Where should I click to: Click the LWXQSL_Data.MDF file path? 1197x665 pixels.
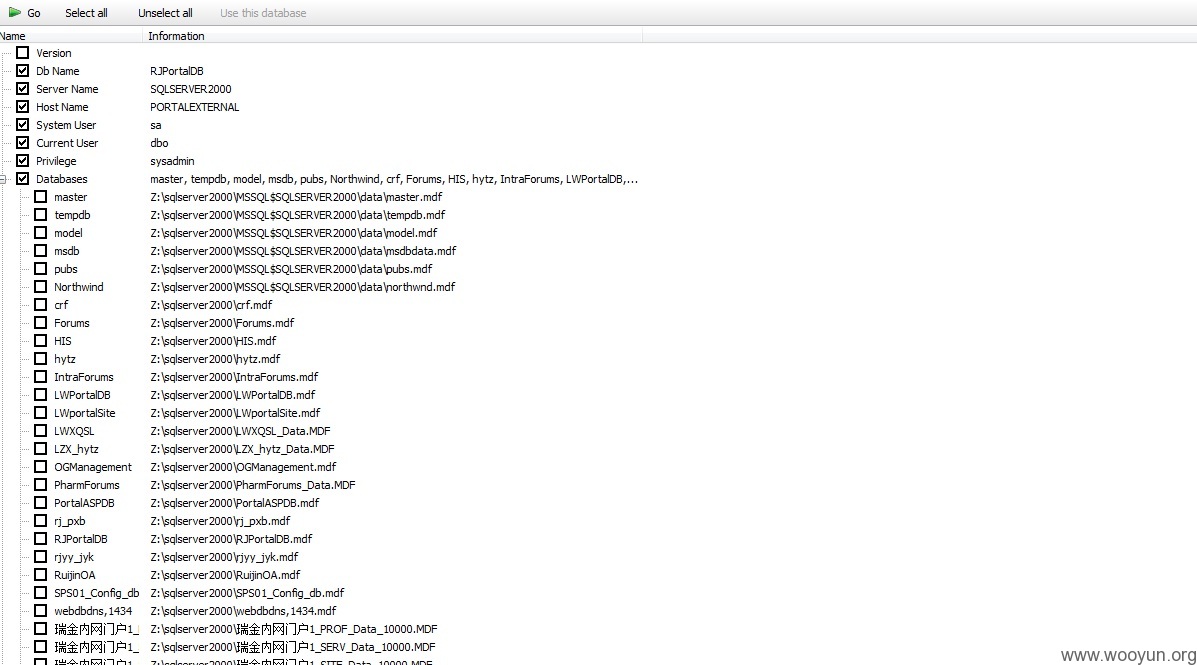[x=240, y=431]
